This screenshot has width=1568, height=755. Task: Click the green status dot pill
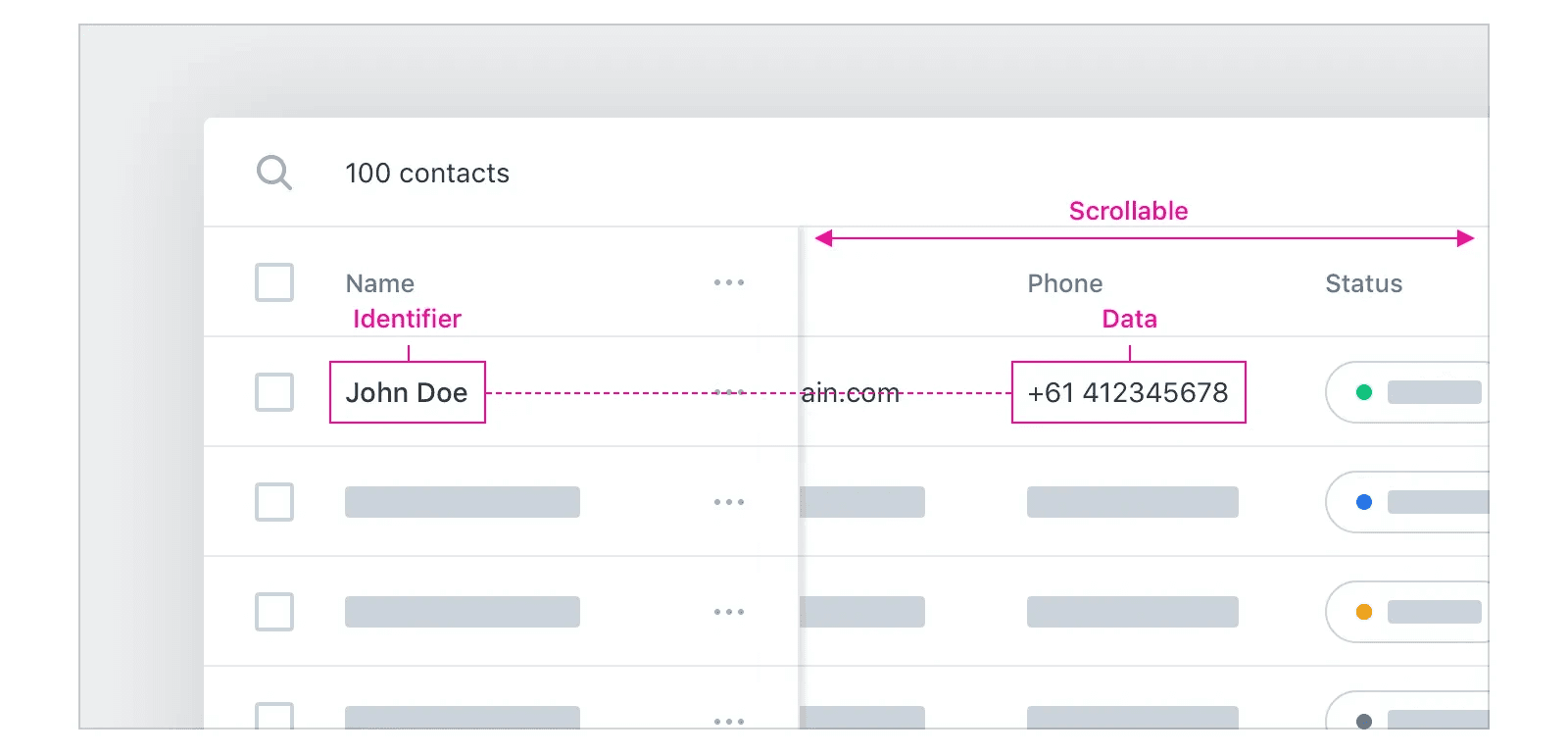click(1407, 392)
